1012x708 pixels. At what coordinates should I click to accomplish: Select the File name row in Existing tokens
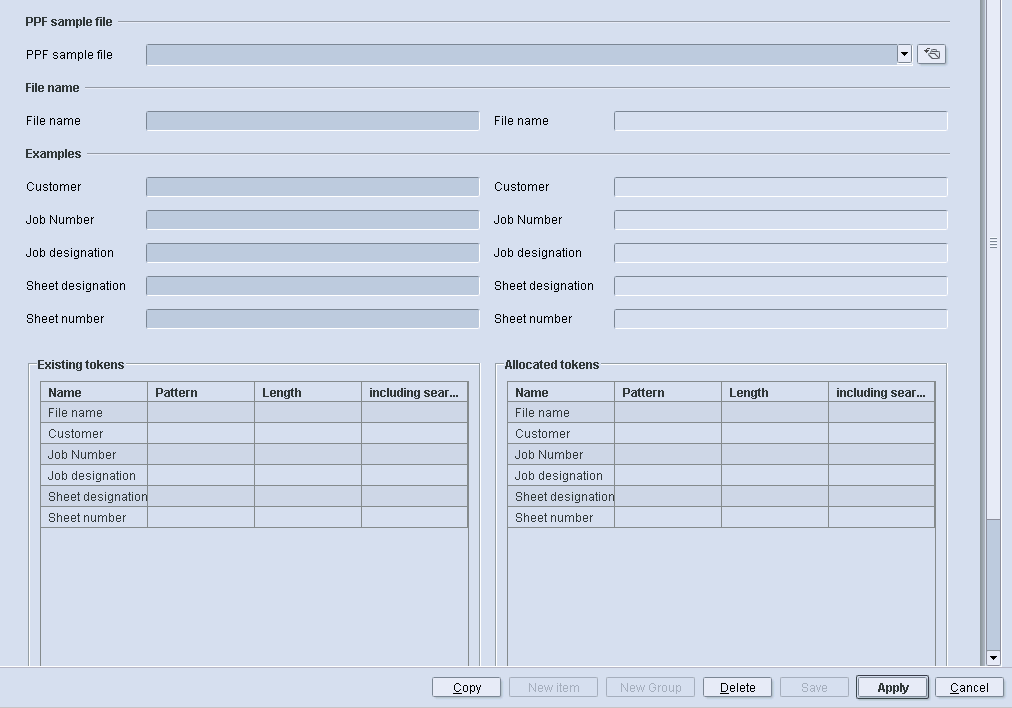pos(93,412)
